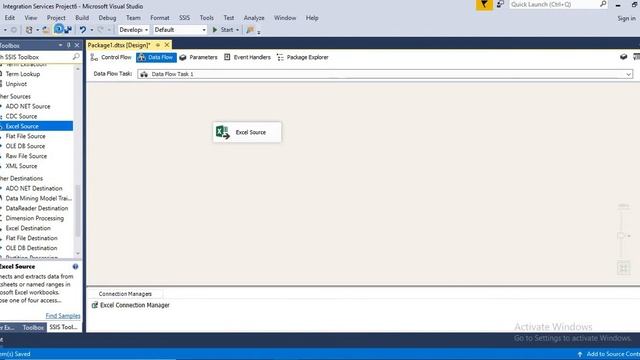This screenshot has width=640, height=360.
Task: Open the Undo history dropdown arrow
Action: coord(91,30)
